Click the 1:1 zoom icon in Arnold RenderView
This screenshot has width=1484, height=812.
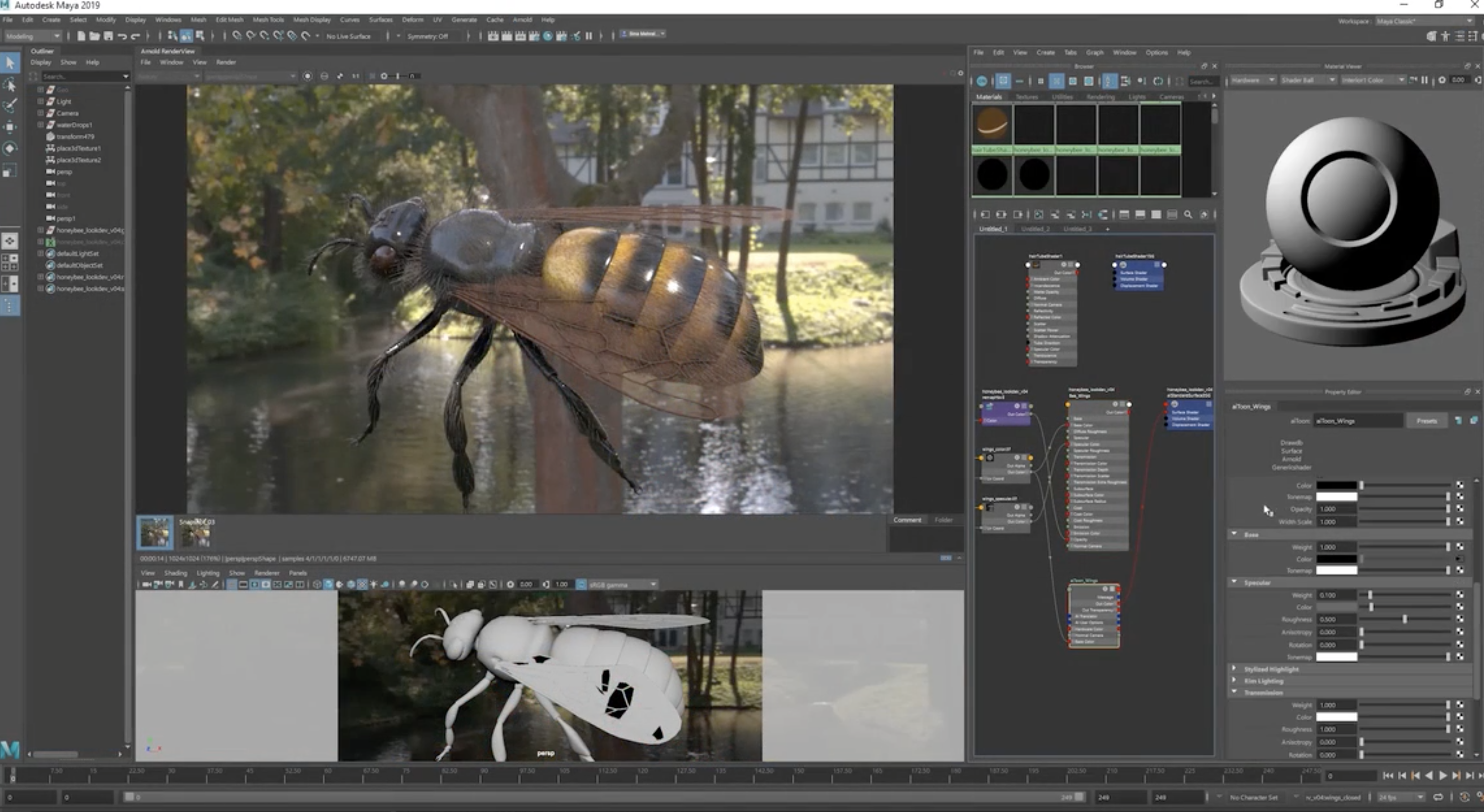click(356, 76)
